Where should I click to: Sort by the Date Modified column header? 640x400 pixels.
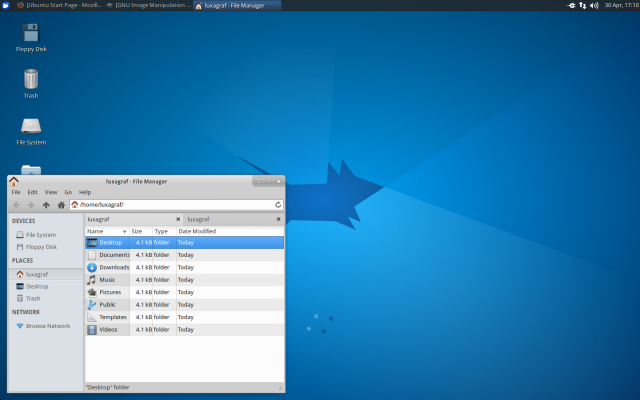[230, 231]
